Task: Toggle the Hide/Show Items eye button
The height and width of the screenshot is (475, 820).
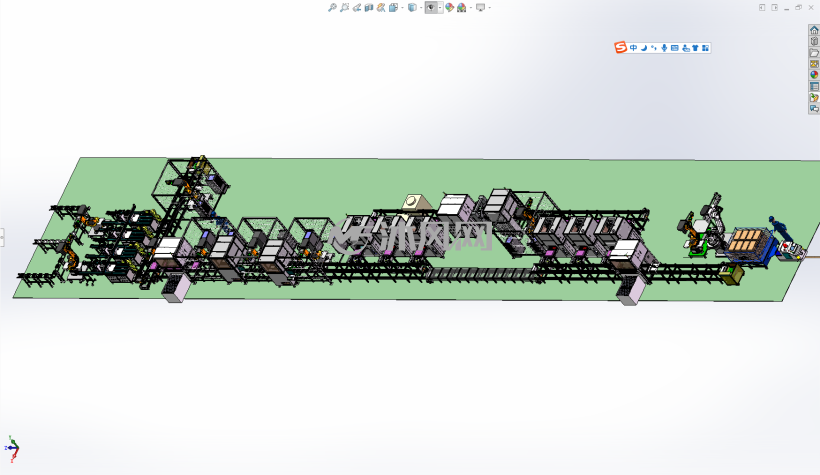Action: coord(431,7)
